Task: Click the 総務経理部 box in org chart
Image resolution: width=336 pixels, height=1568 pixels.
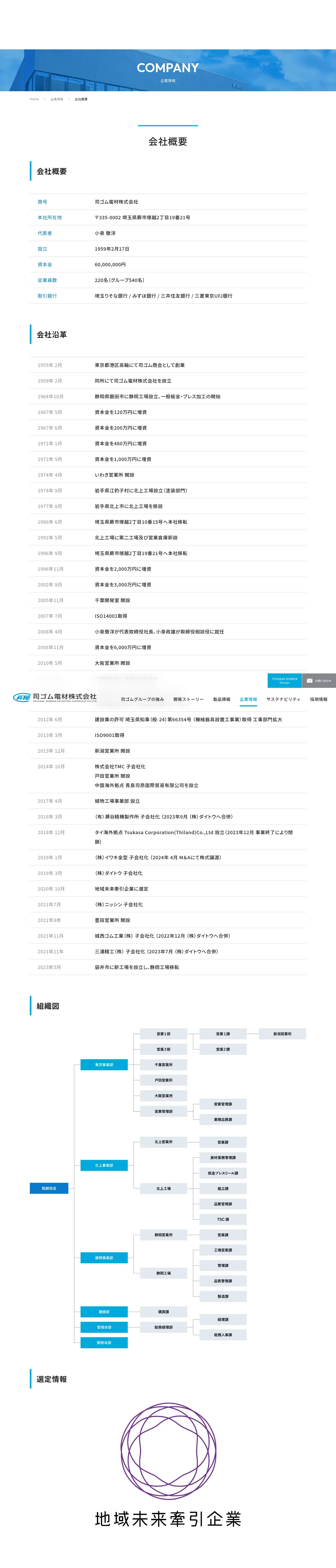Action: 164,1327
